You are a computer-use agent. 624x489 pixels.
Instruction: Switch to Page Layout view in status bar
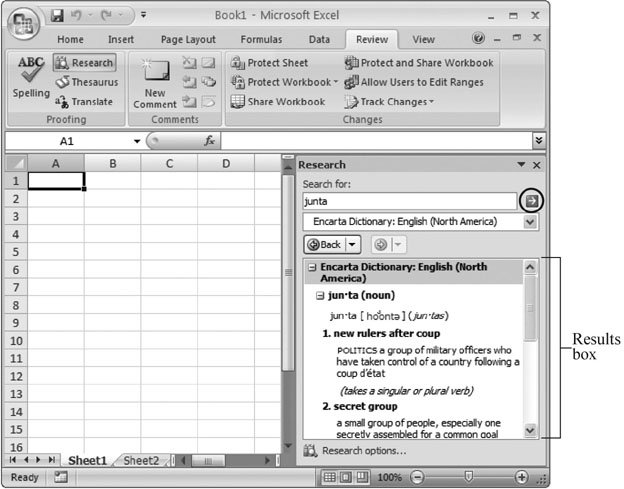[345, 477]
